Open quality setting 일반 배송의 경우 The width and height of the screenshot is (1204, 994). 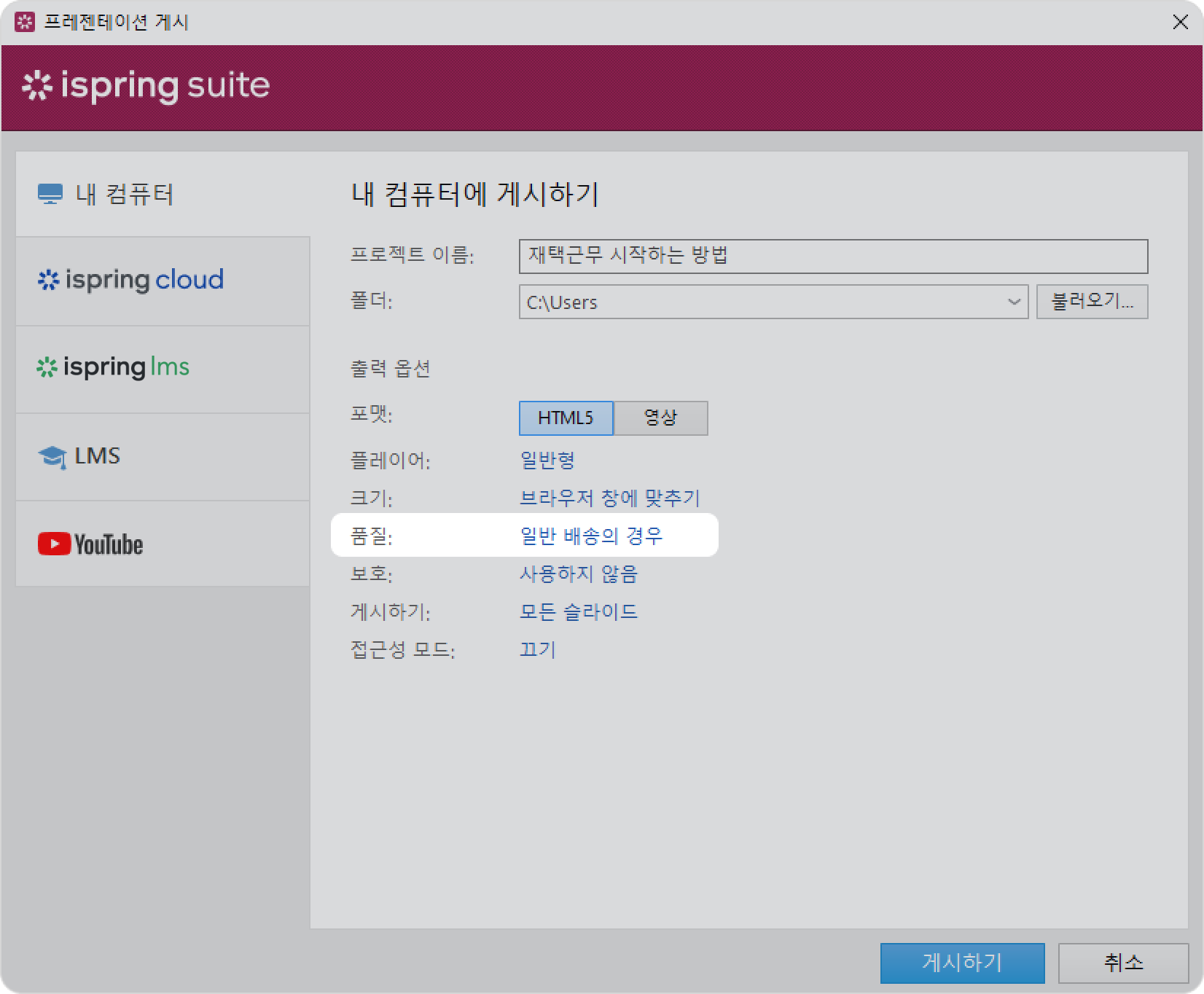pos(591,536)
